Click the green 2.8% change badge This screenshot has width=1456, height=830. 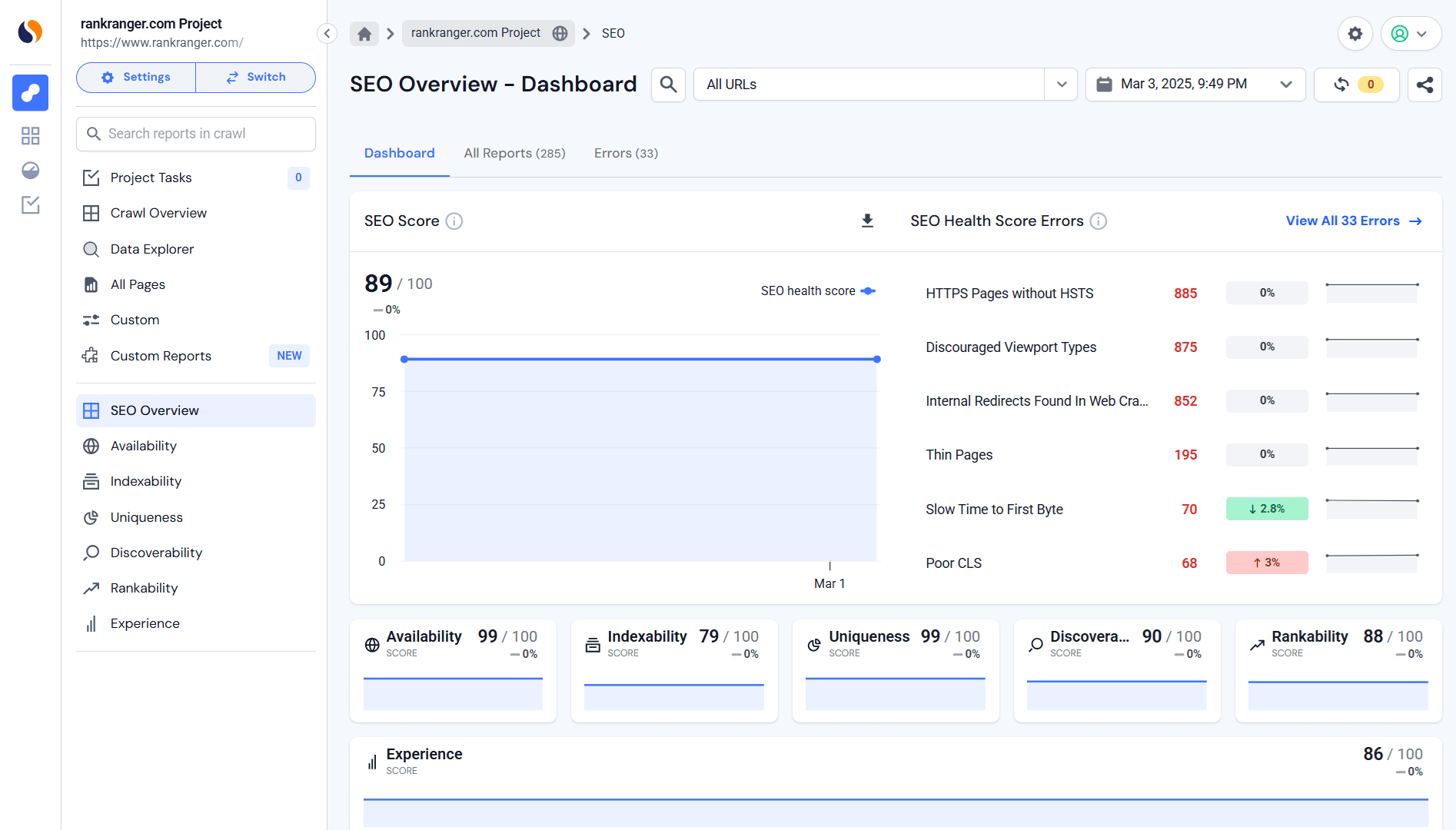tap(1267, 509)
